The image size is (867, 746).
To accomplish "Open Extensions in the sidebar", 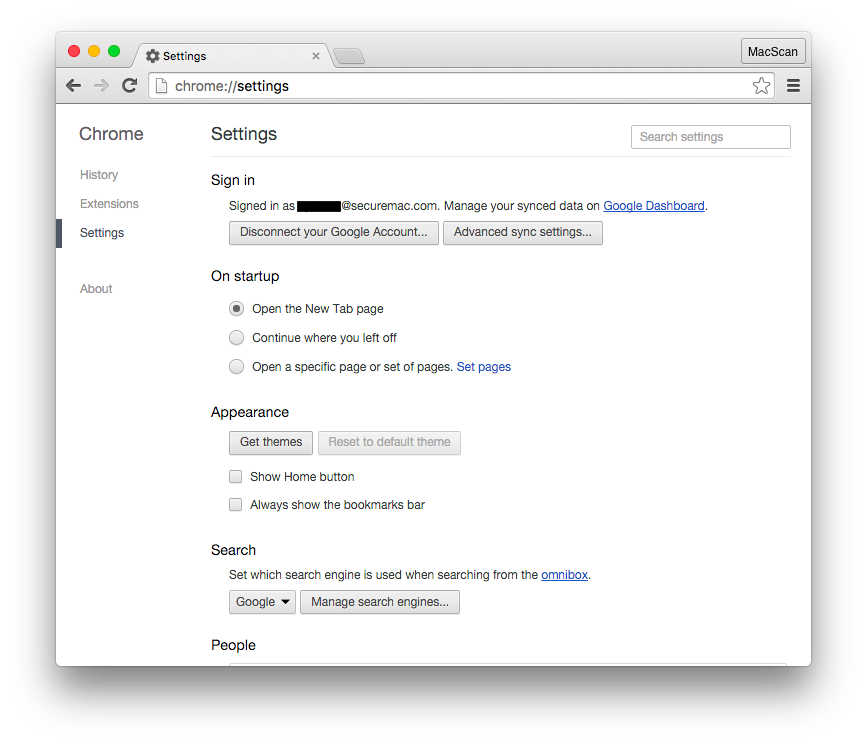I will click(x=109, y=204).
